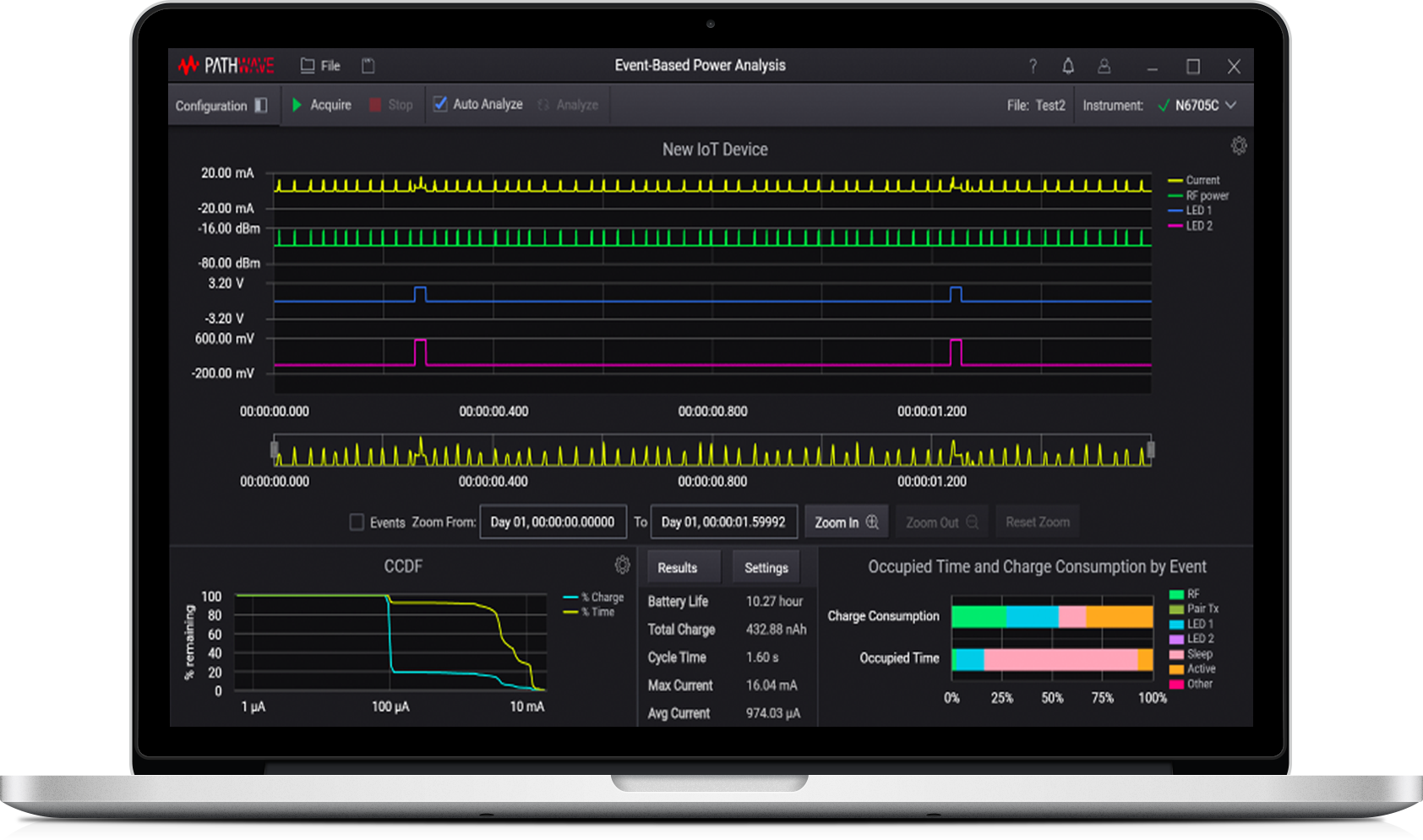Uncheck the Auto Analyze checkbox
This screenshot has width=1423, height=840.
[x=440, y=104]
